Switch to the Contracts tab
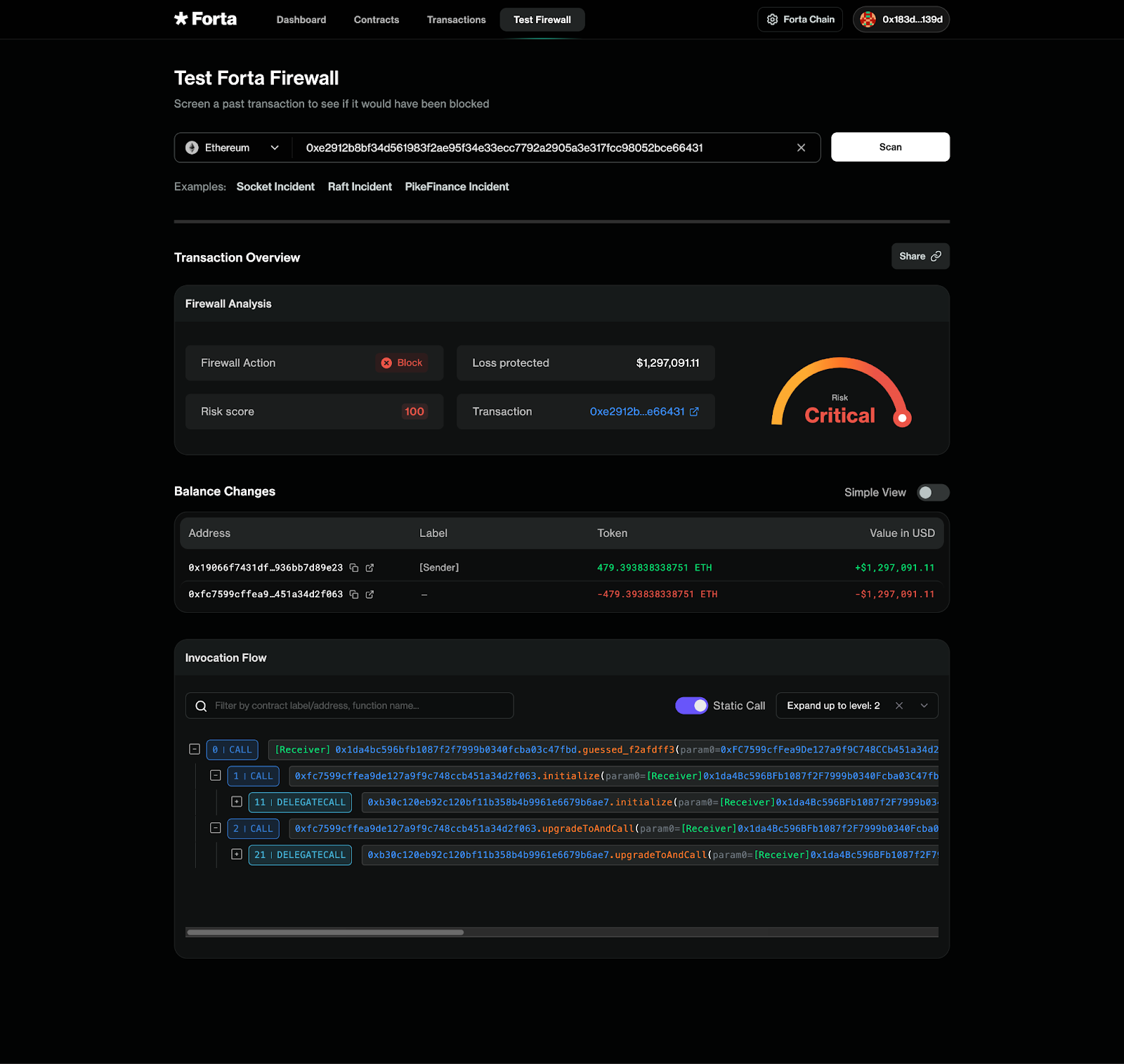Viewport: 1124px width, 1064px height. tap(376, 20)
